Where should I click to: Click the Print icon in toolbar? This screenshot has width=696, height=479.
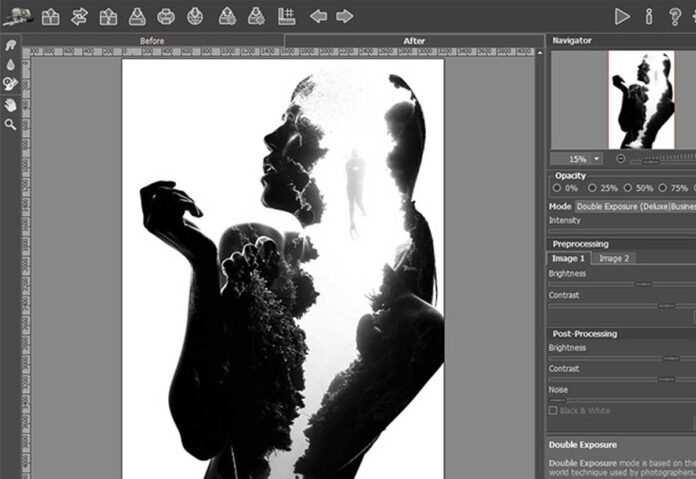pos(166,16)
